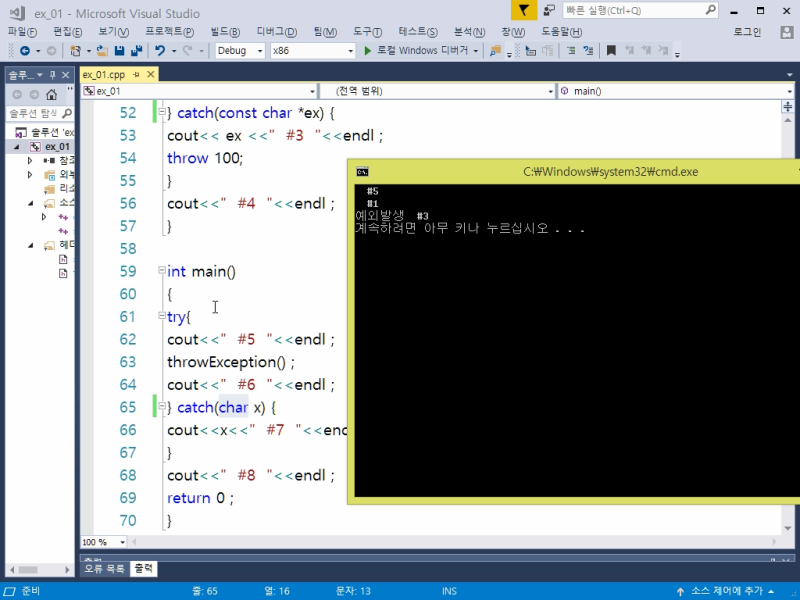Click the Open File folder icon

pyautogui.click(x=102, y=51)
